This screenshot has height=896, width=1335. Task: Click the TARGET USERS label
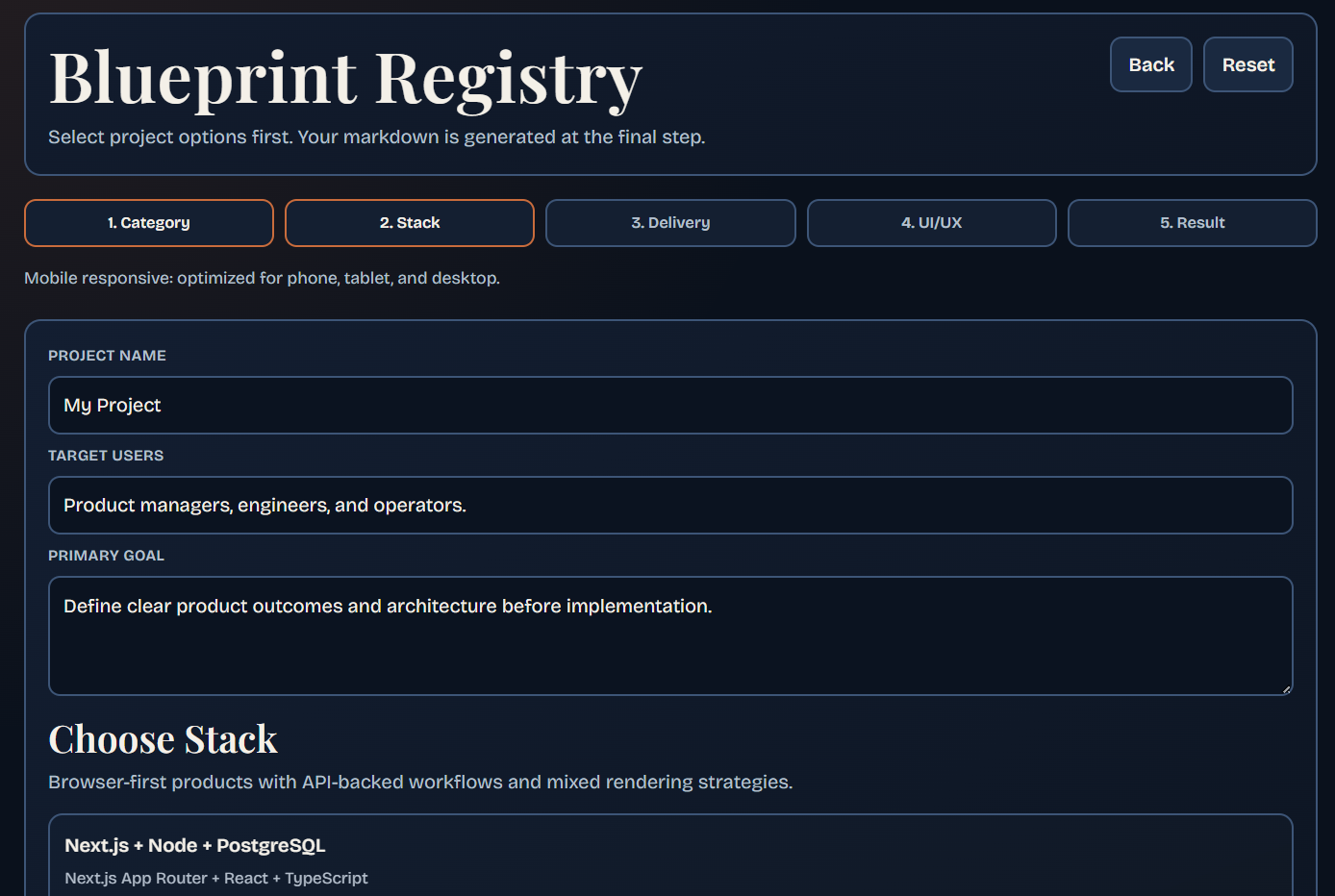pyautogui.click(x=106, y=456)
